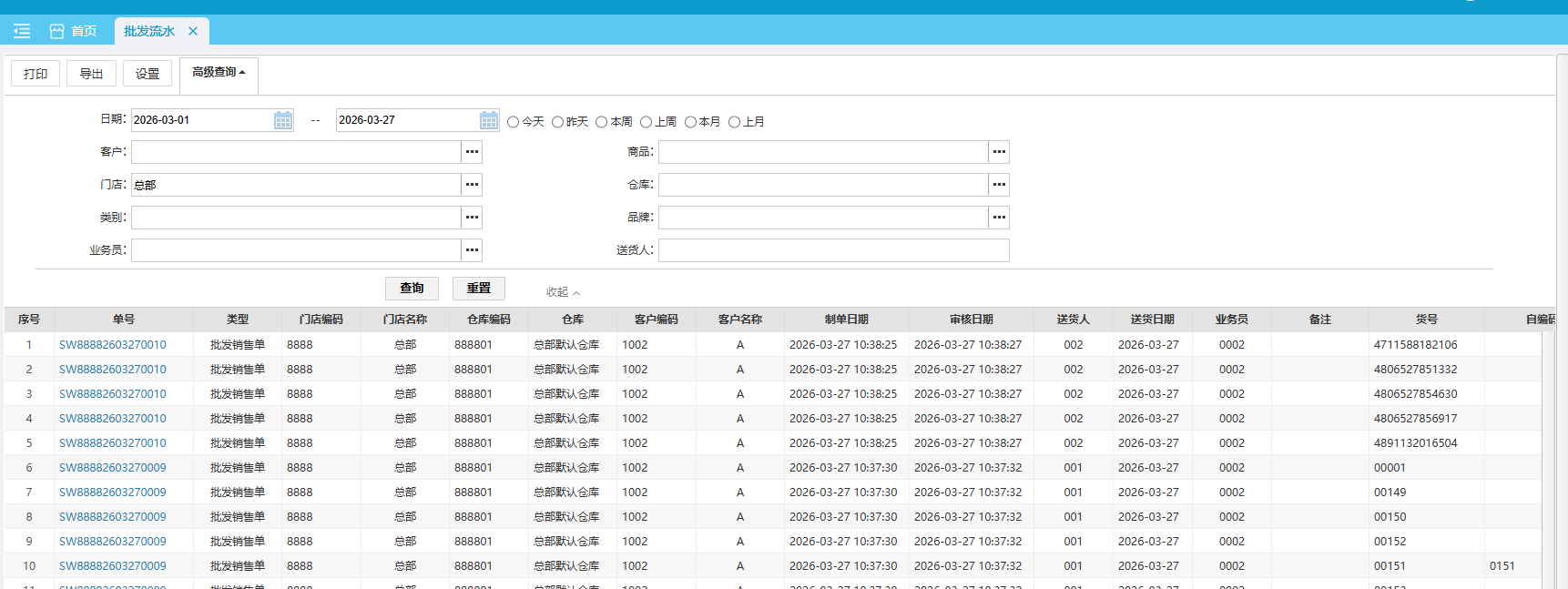This screenshot has width=1568, height=589.
Task: Open the 门店 lookup ellipsis button
Action: tap(472, 185)
